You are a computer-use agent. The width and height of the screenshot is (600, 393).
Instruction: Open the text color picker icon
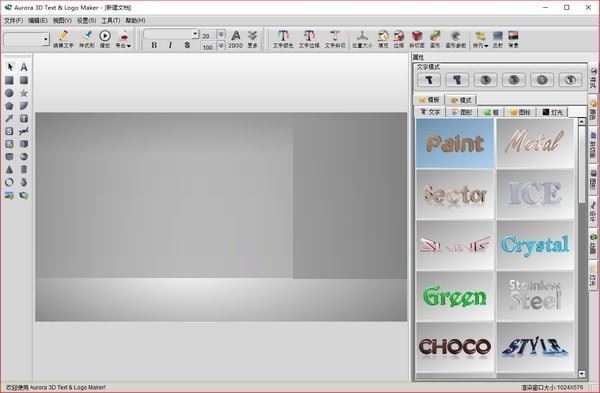tap(283, 39)
